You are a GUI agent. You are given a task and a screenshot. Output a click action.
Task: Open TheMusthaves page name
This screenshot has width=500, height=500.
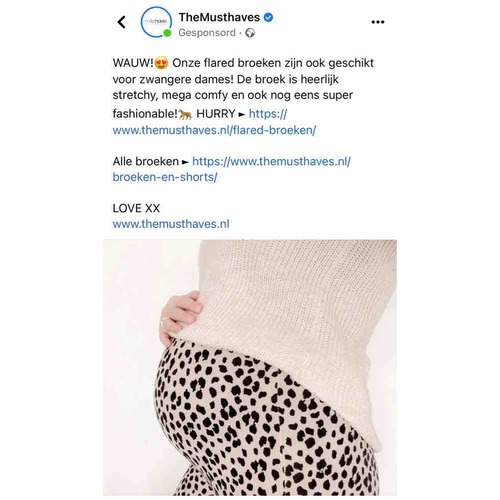(x=219, y=17)
